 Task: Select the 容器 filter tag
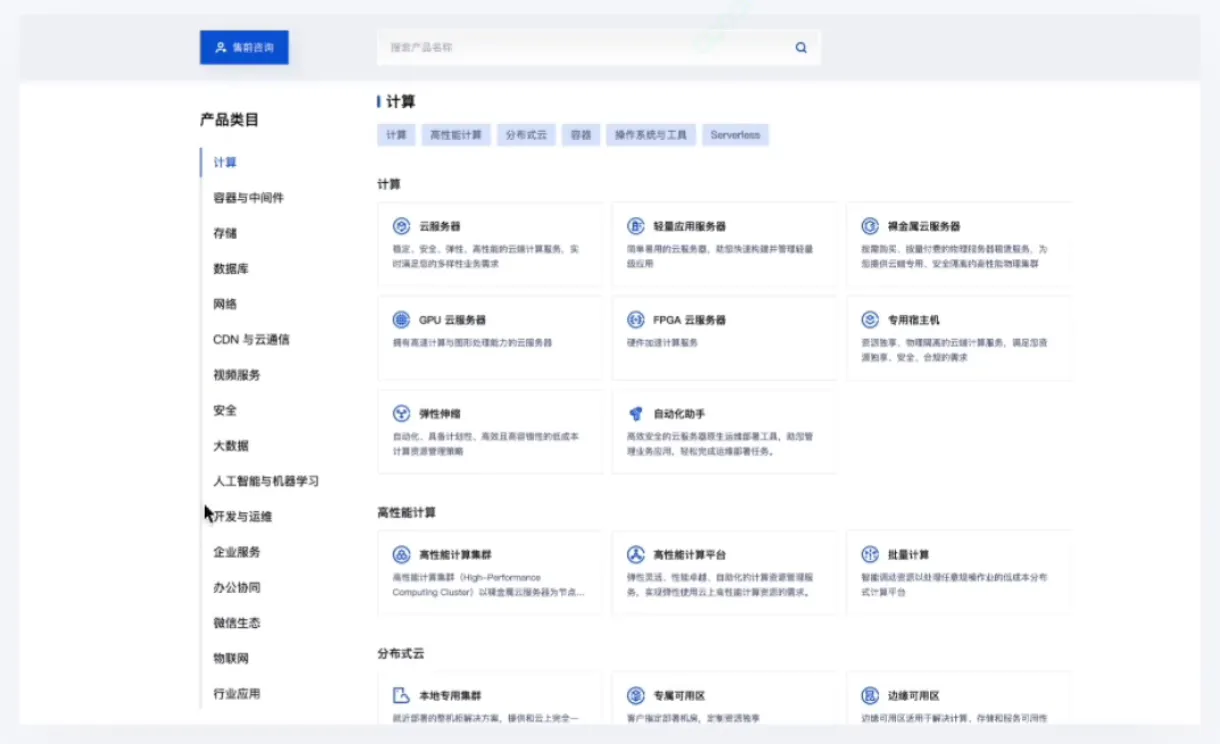580,135
